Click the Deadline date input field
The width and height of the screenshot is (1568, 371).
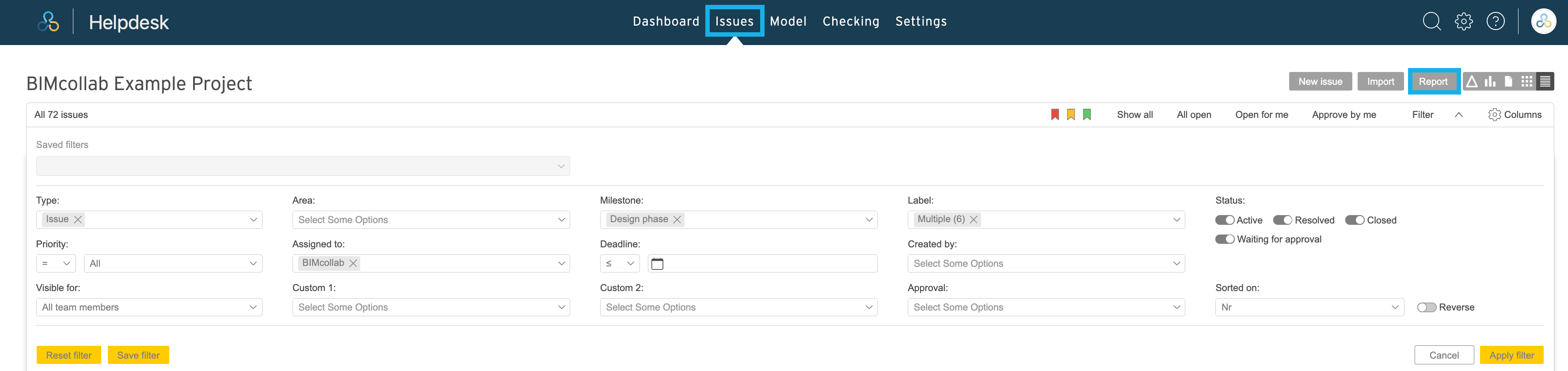[x=763, y=263]
